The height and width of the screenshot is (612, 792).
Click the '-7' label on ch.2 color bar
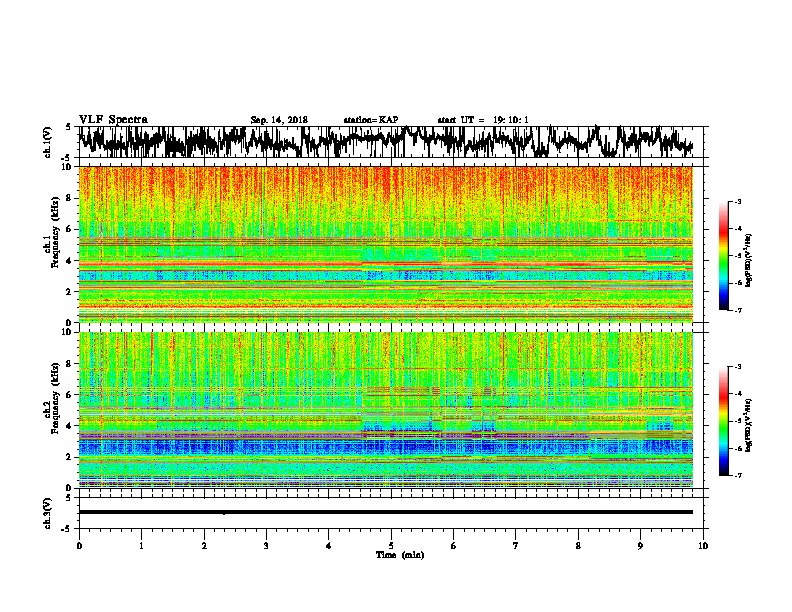tap(737, 475)
